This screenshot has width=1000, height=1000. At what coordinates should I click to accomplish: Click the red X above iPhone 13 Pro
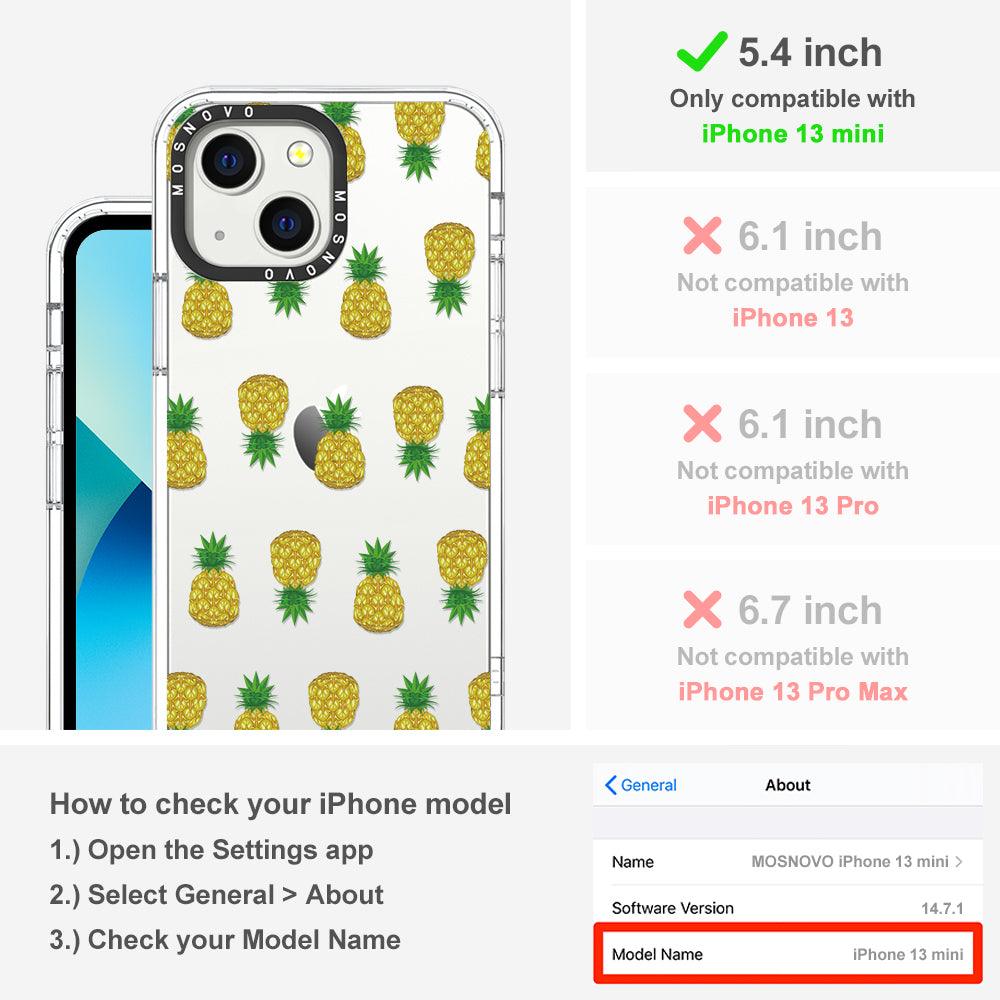[702, 423]
